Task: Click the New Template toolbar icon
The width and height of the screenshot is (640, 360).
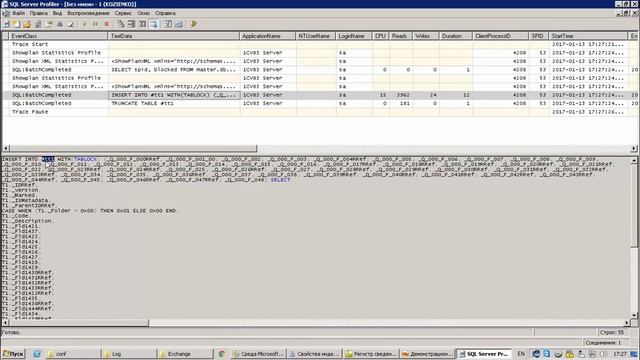Action: 17,24
